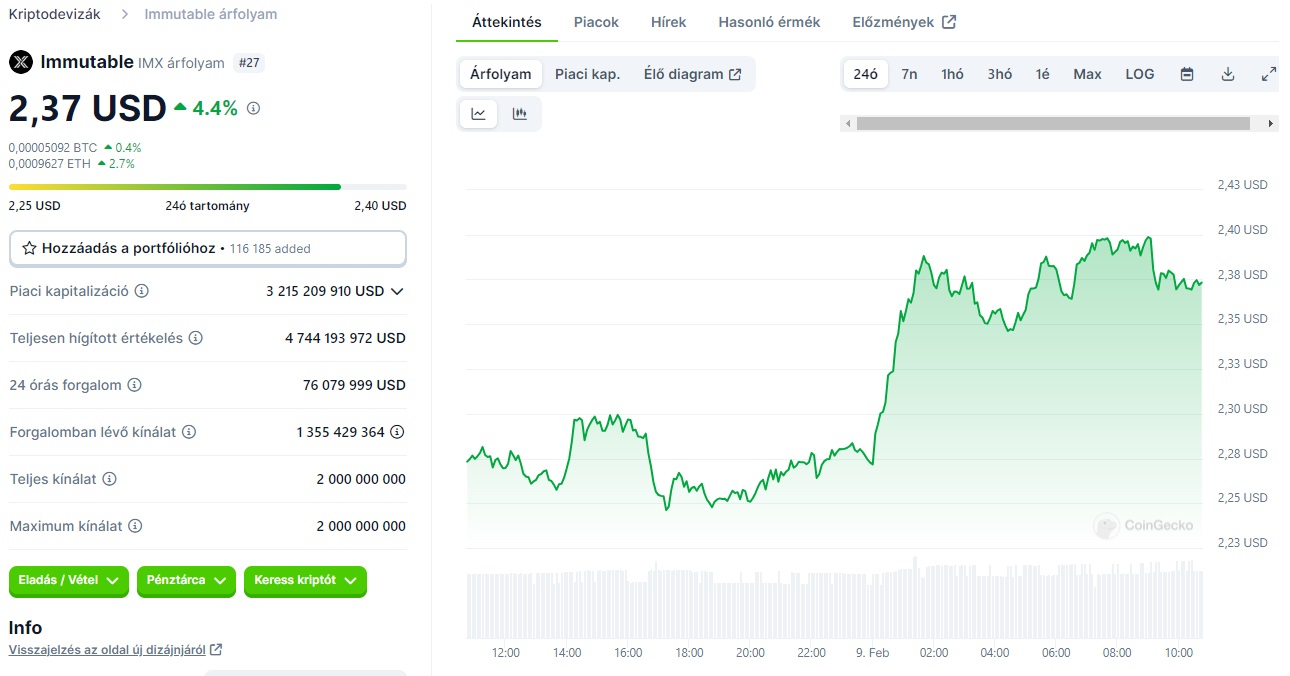Click 4 744 193 972 USD valuation value

[x=346, y=338]
